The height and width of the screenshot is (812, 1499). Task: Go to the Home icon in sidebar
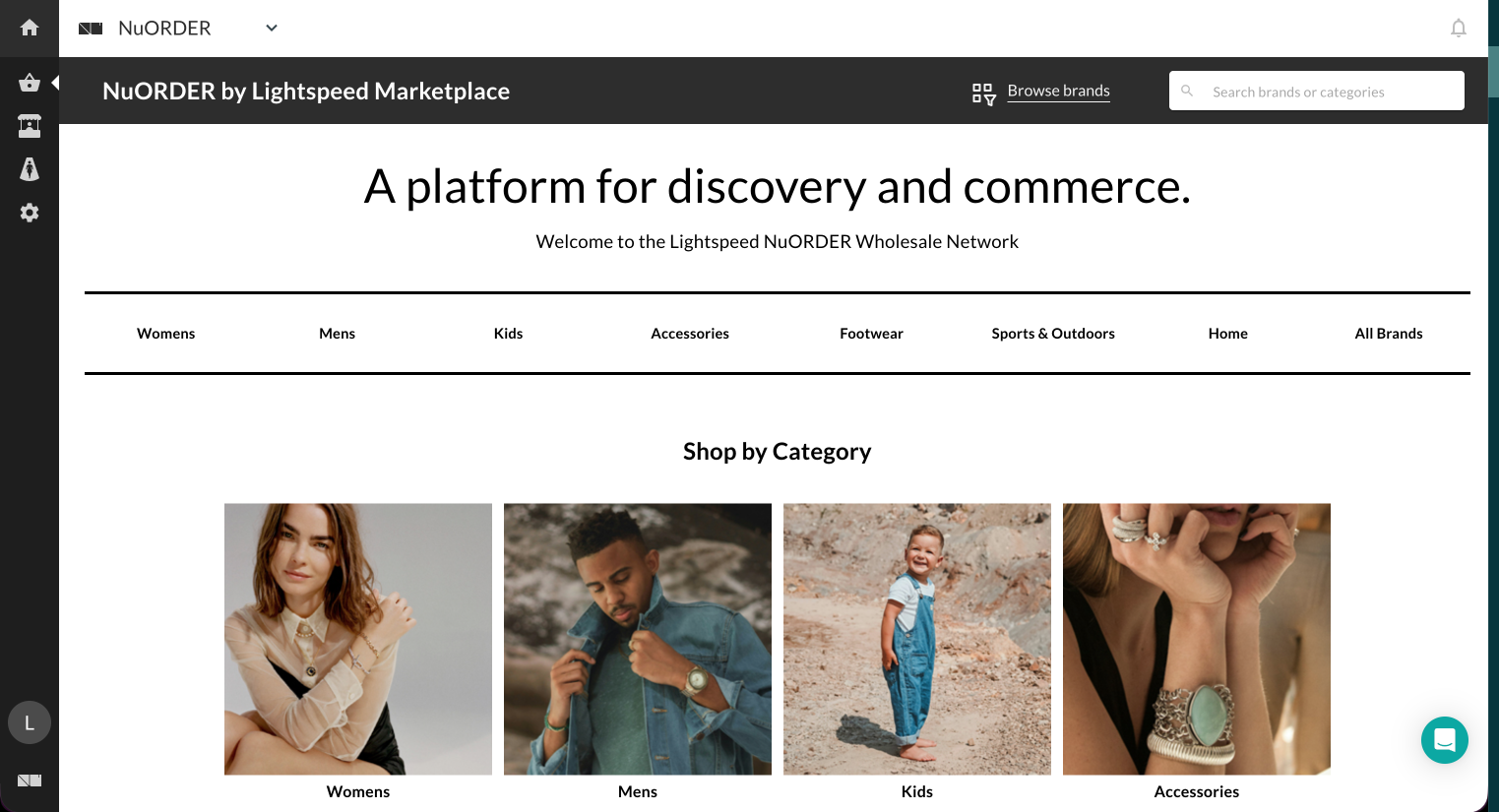click(x=30, y=28)
